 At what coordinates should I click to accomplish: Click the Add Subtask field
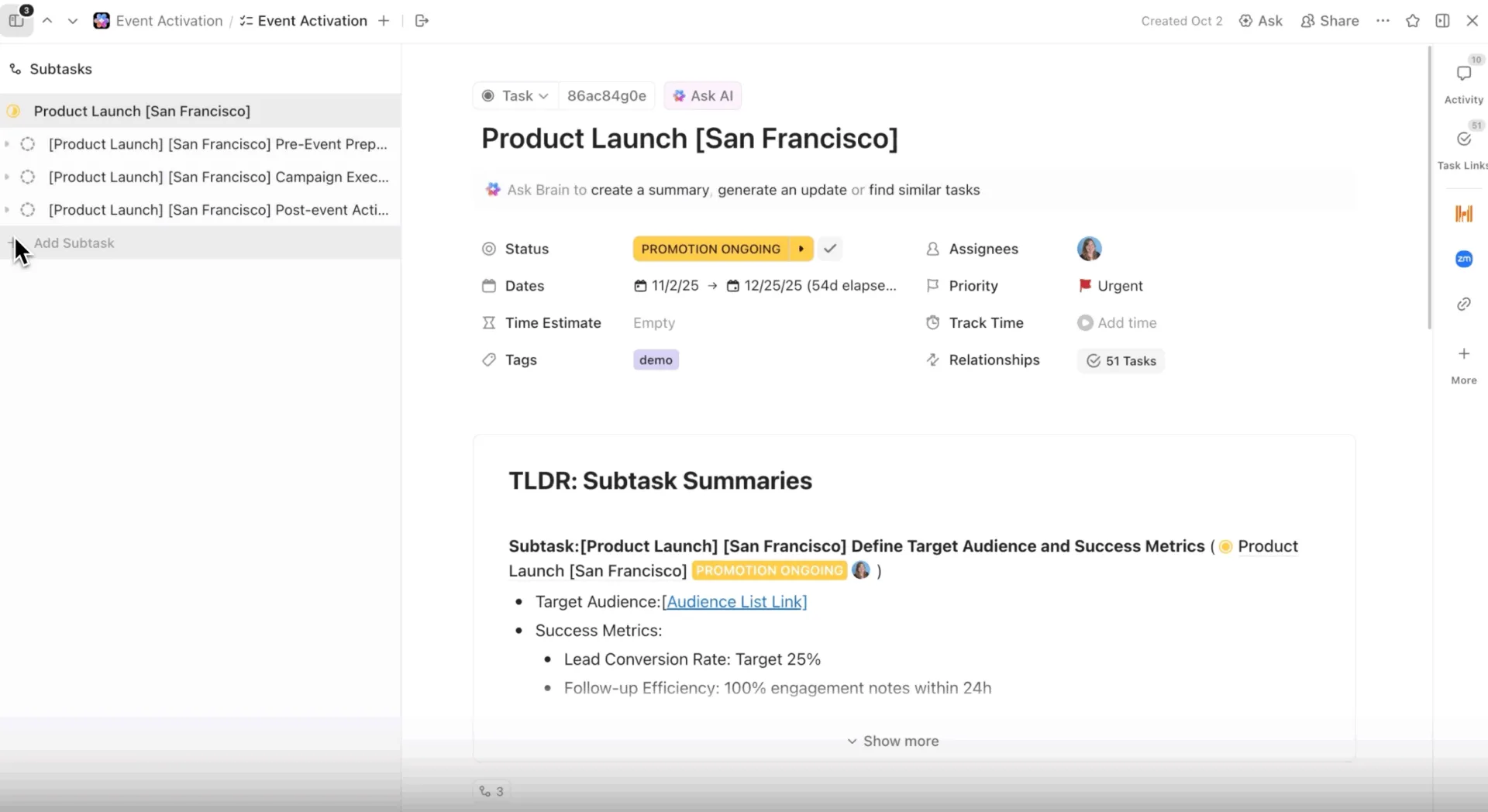pos(201,243)
